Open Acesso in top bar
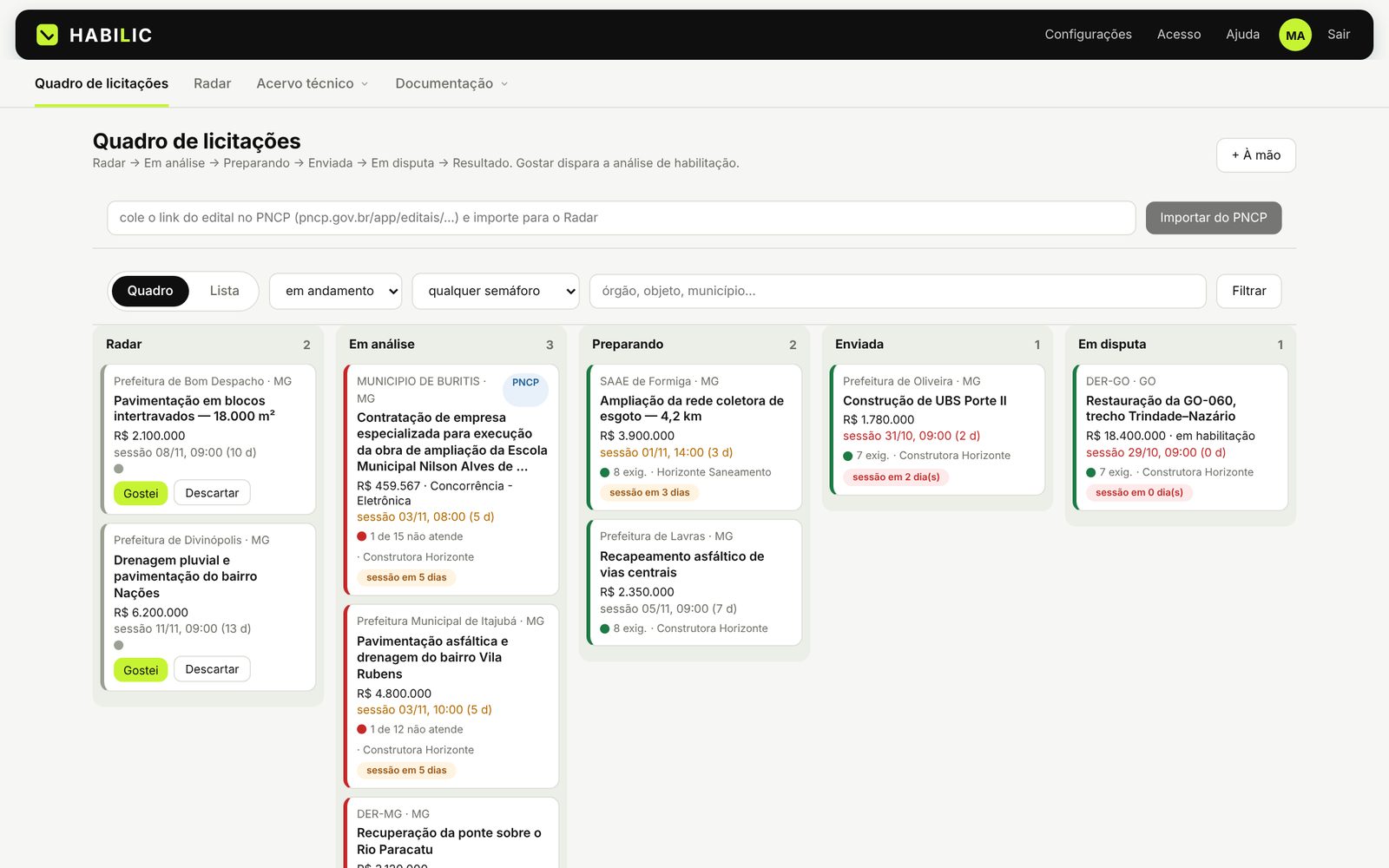1389x868 pixels. [1179, 35]
